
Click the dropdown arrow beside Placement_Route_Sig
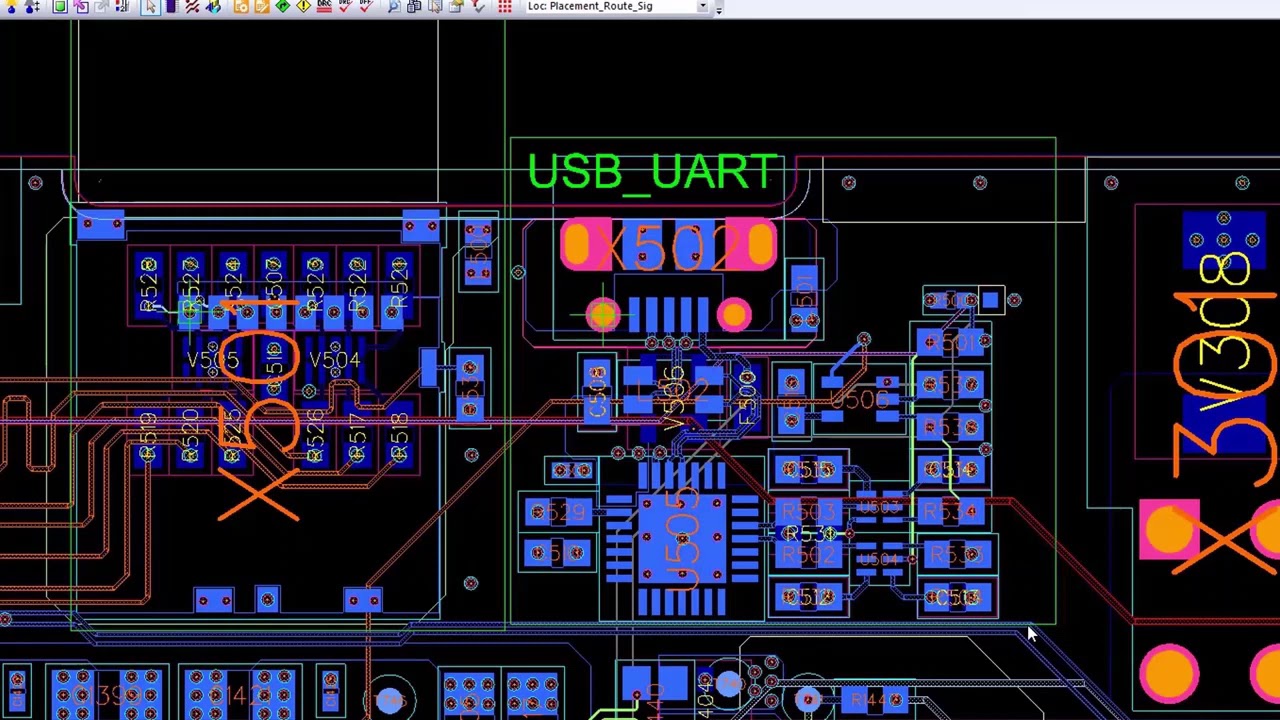tap(702, 6)
